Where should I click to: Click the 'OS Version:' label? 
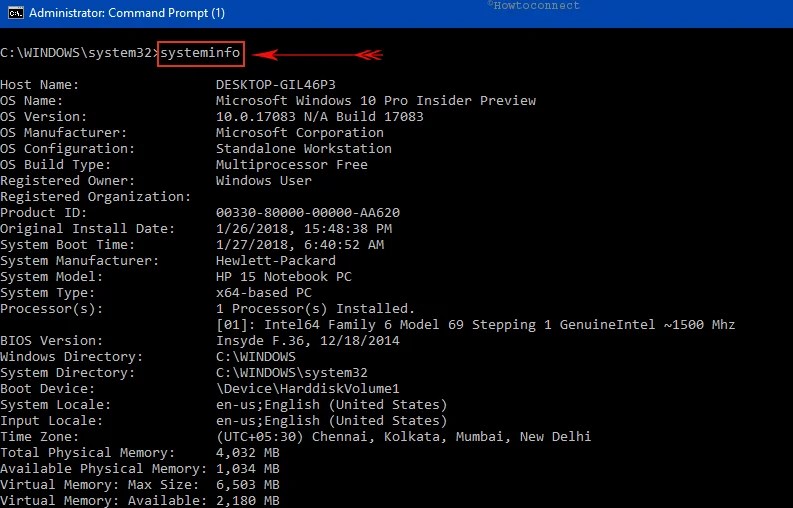(43, 117)
